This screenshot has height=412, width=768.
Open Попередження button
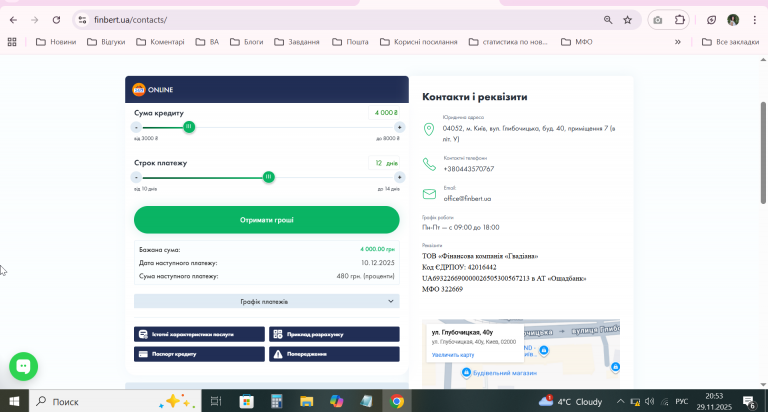coord(334,354)
